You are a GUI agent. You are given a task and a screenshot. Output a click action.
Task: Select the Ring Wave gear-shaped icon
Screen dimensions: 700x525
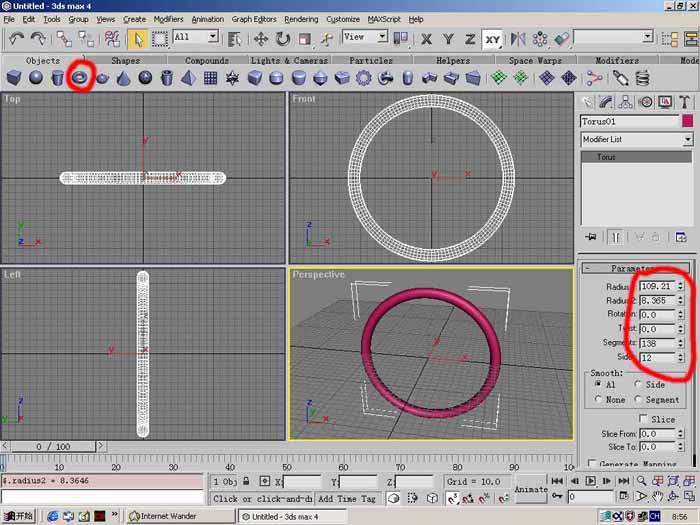pyautogui.click(x=364, y=78)
